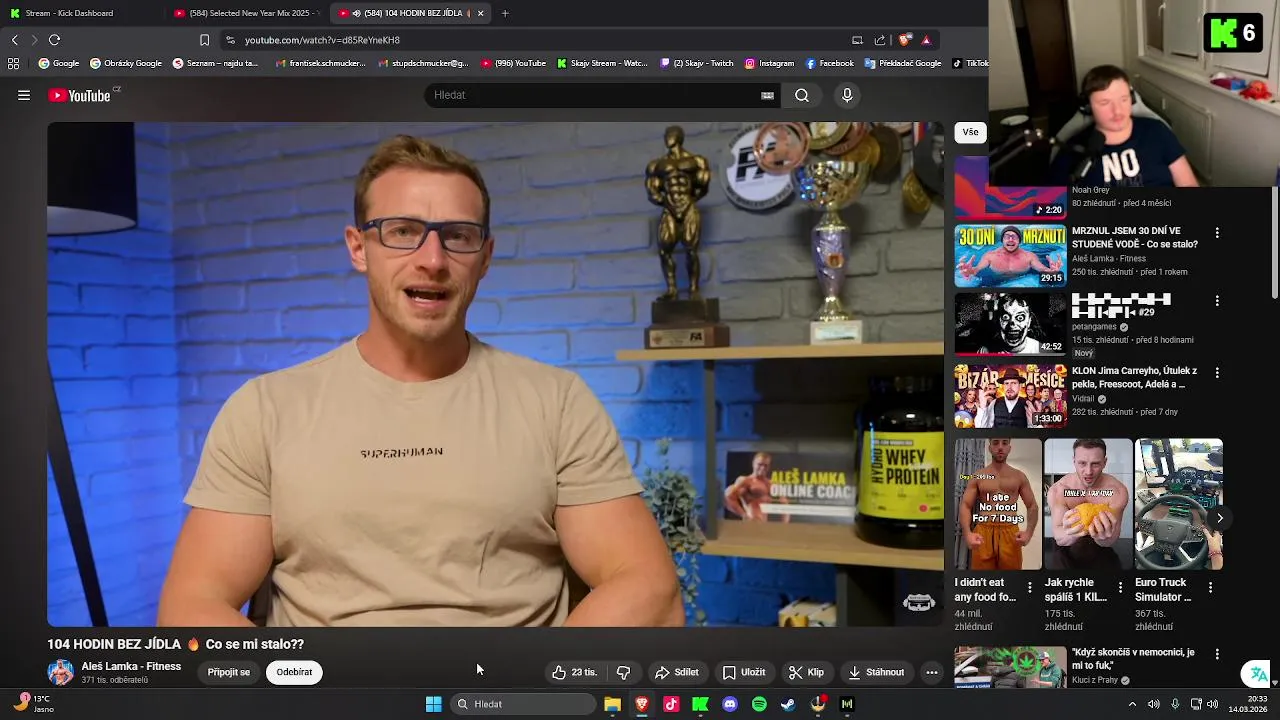Viewport: 1280px width, 720px height.
Task: Open the on-screen keyboard in the search box
Action: tap(767, 95)
